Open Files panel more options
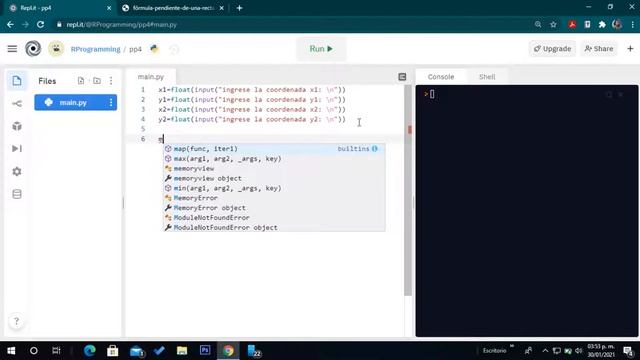Viewport: 640px width, 360px height. (111, 81)
